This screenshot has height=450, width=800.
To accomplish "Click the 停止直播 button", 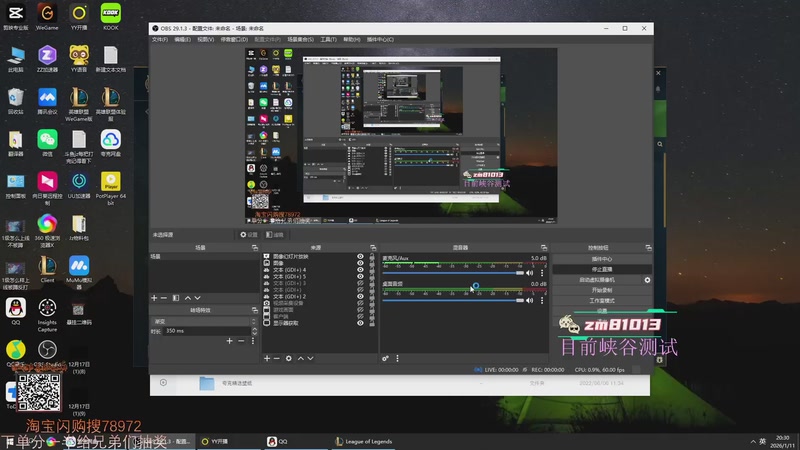I will [601, 269].
